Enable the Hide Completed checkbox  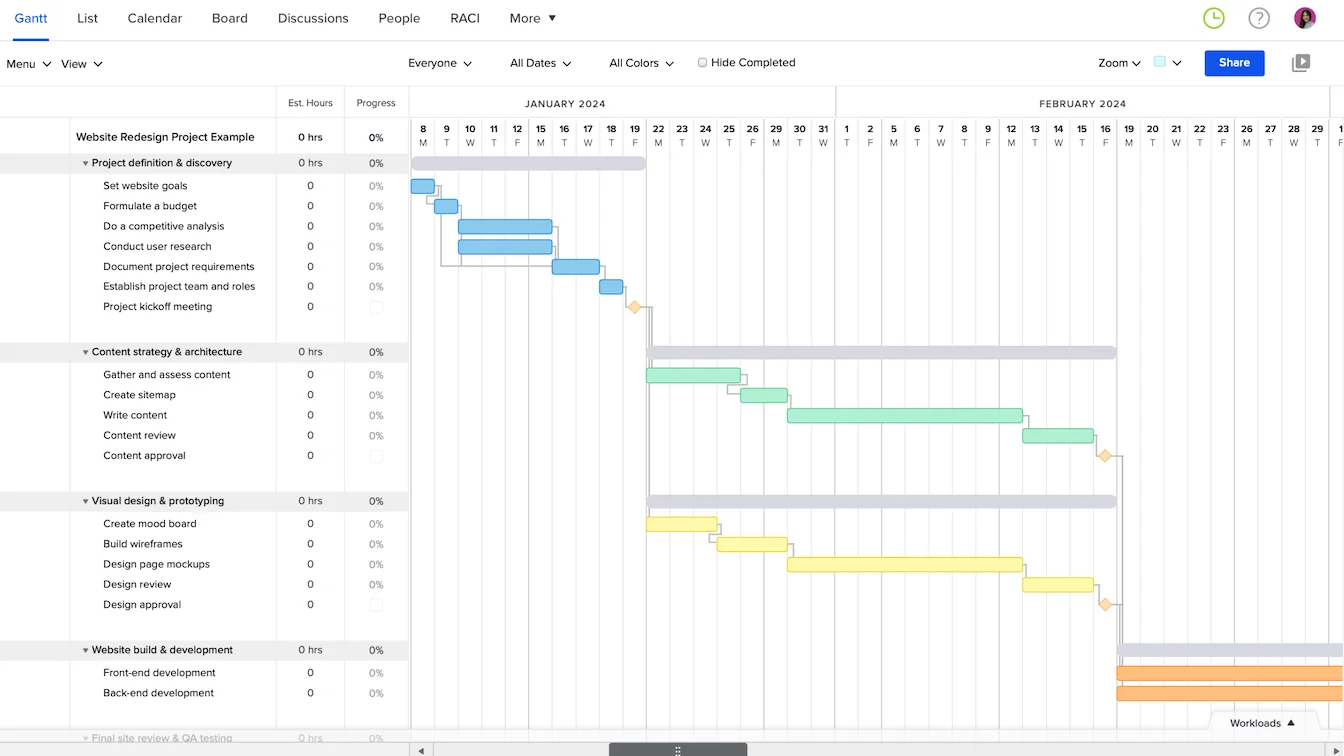pos(703,62)
